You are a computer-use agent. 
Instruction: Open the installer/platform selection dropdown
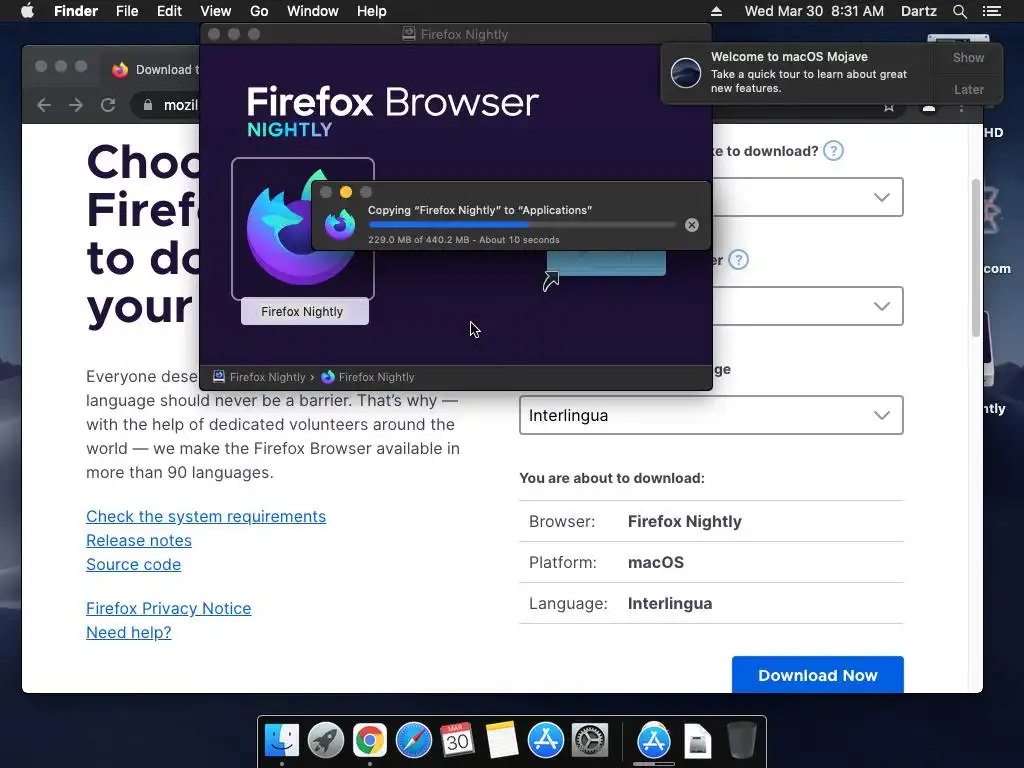click(807, 306)
